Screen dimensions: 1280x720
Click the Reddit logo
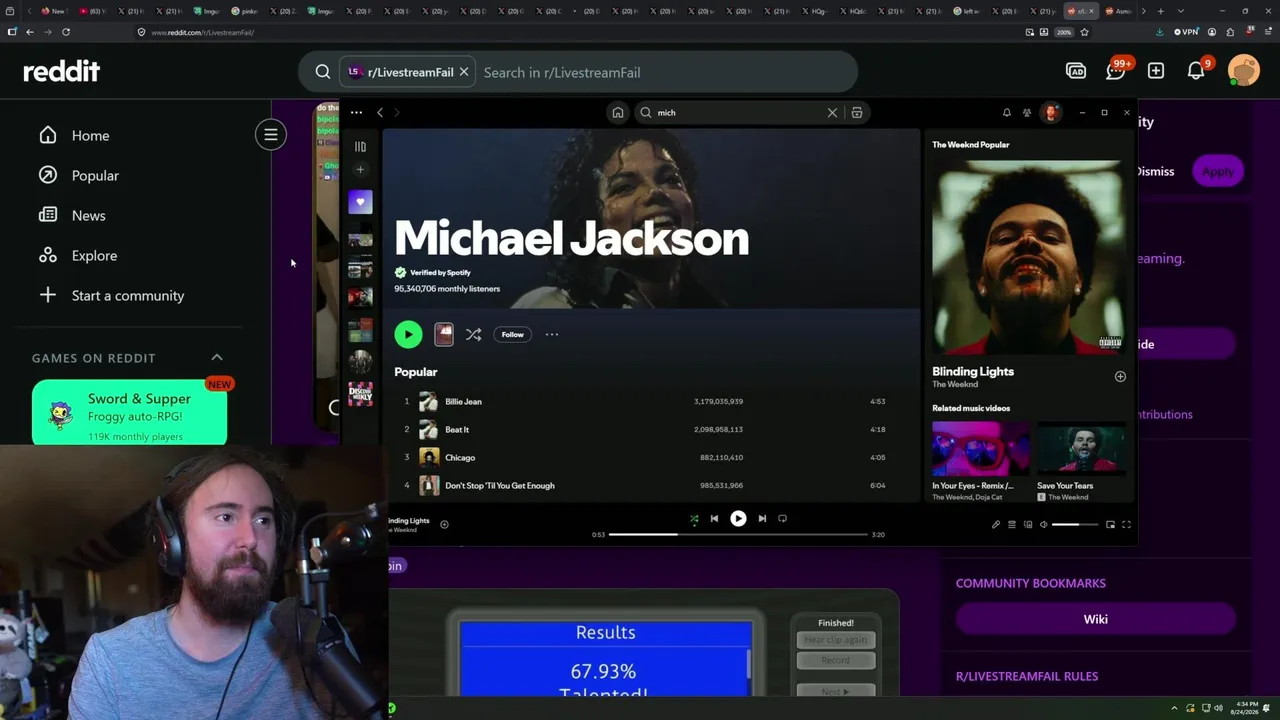click(x=62, y=71)
